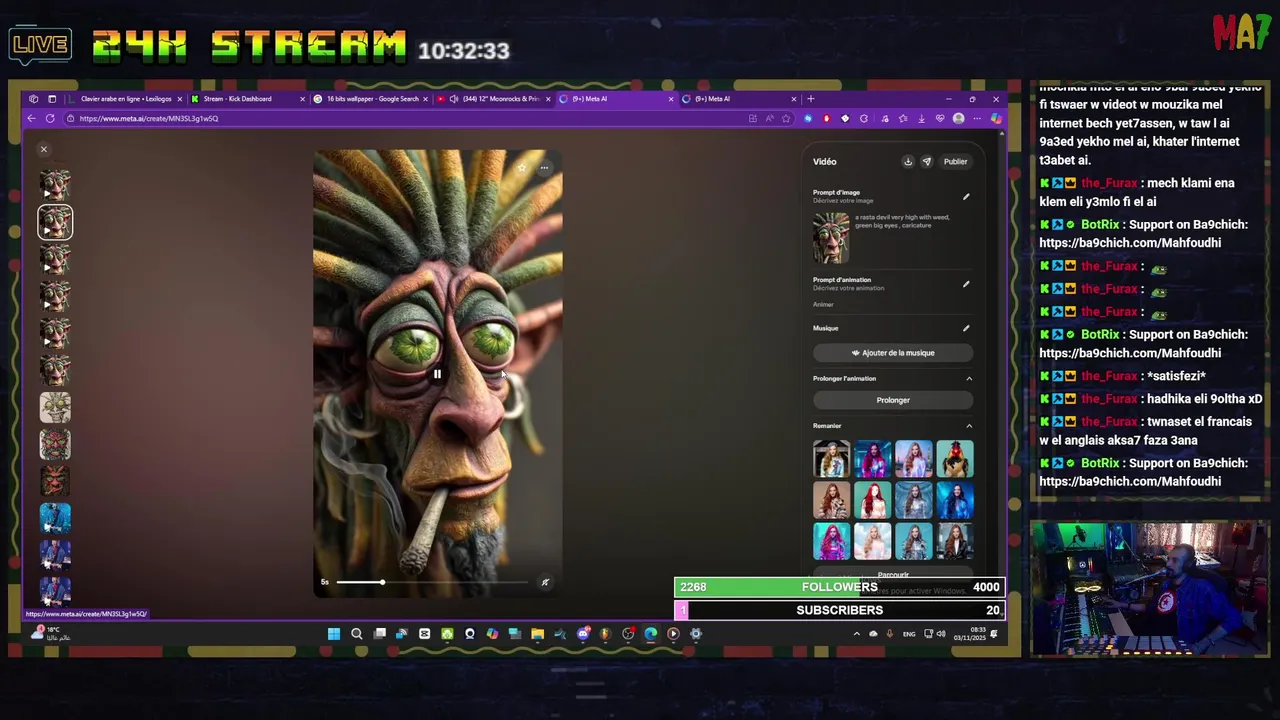Open a new browser tab

coord(810,99)
